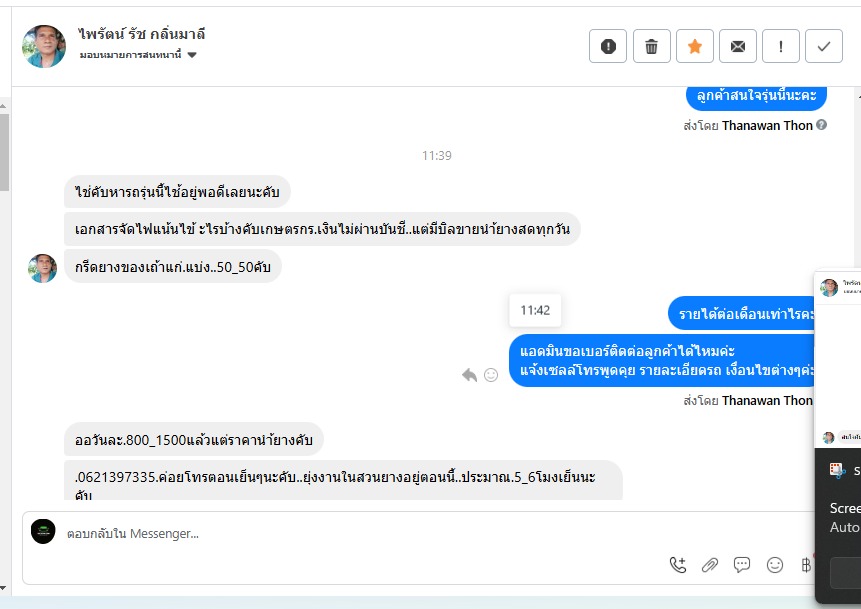Start a call with phone plus icon
This screenshot has width=861, height=609.
pos(678,565)
